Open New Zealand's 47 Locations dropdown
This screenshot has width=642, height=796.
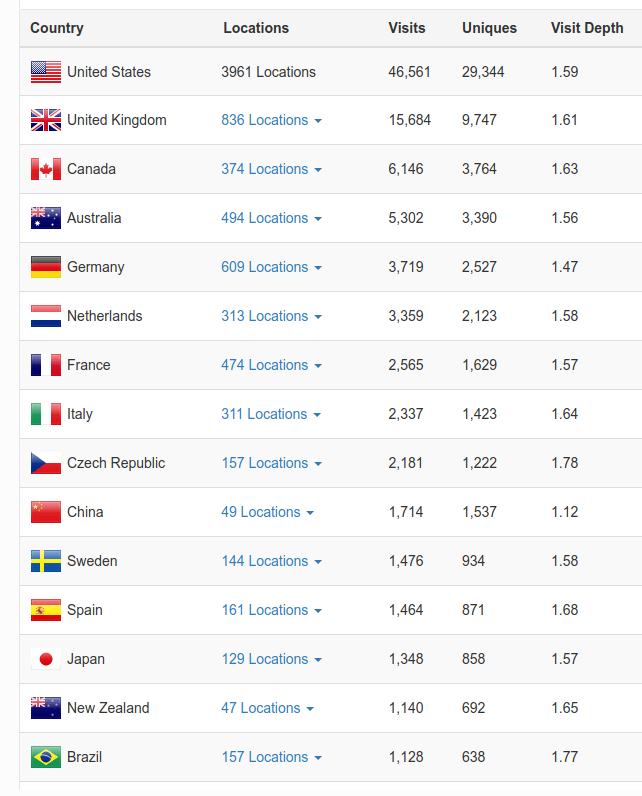tap(267, 708)
